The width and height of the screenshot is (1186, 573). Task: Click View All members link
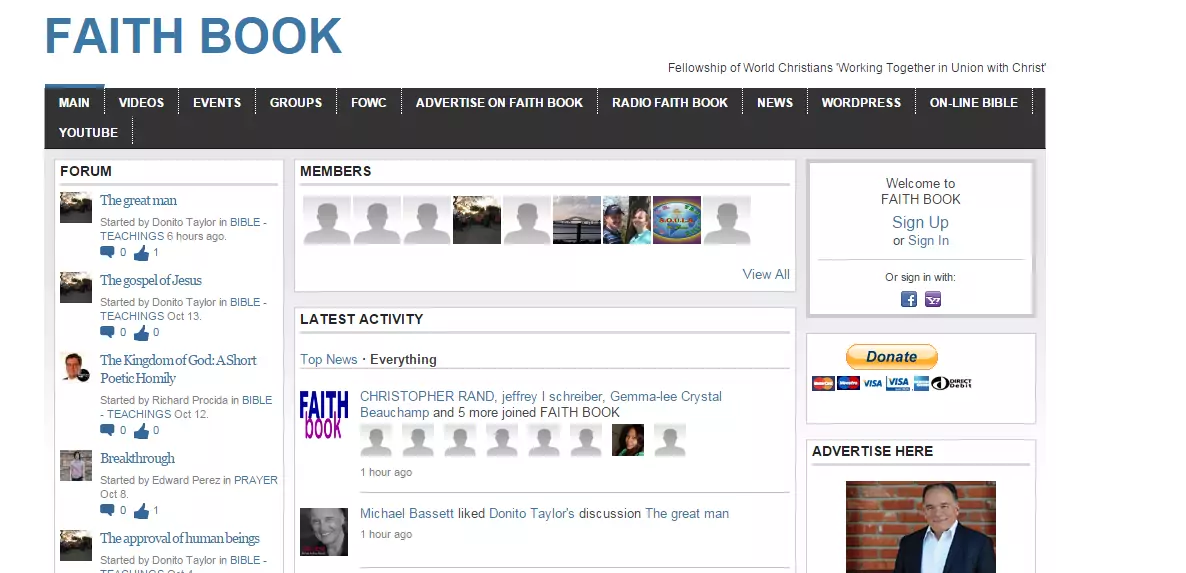point(765,274)
